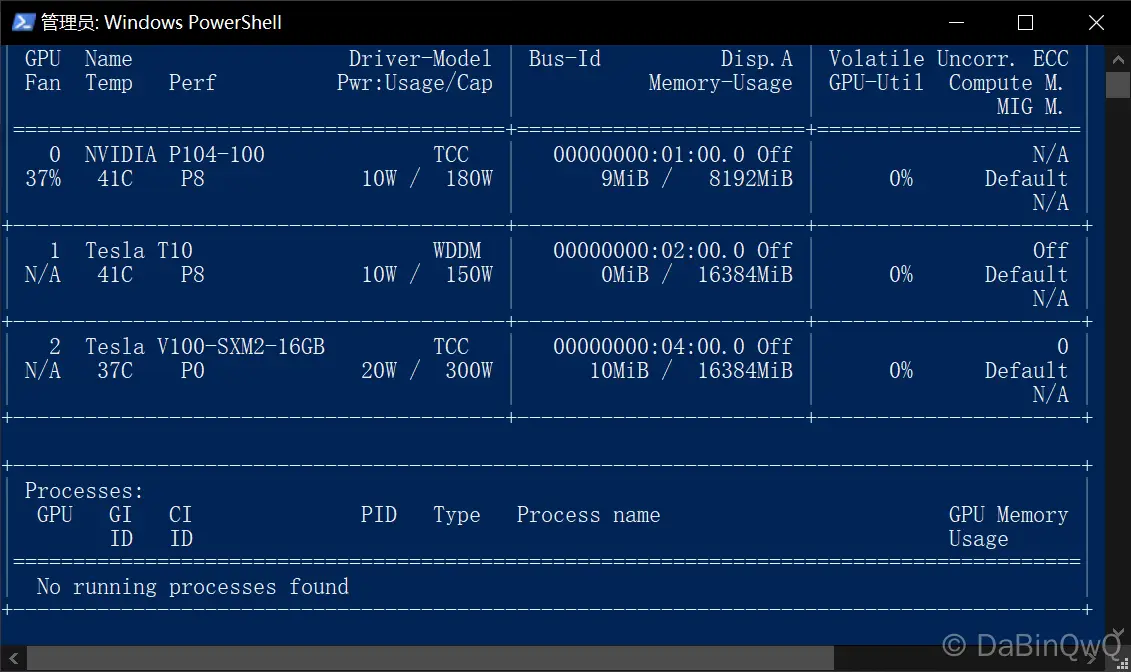Click the 'Process name' column header
Viewport: 1131px width, 672px height.
tap(589, 514)
